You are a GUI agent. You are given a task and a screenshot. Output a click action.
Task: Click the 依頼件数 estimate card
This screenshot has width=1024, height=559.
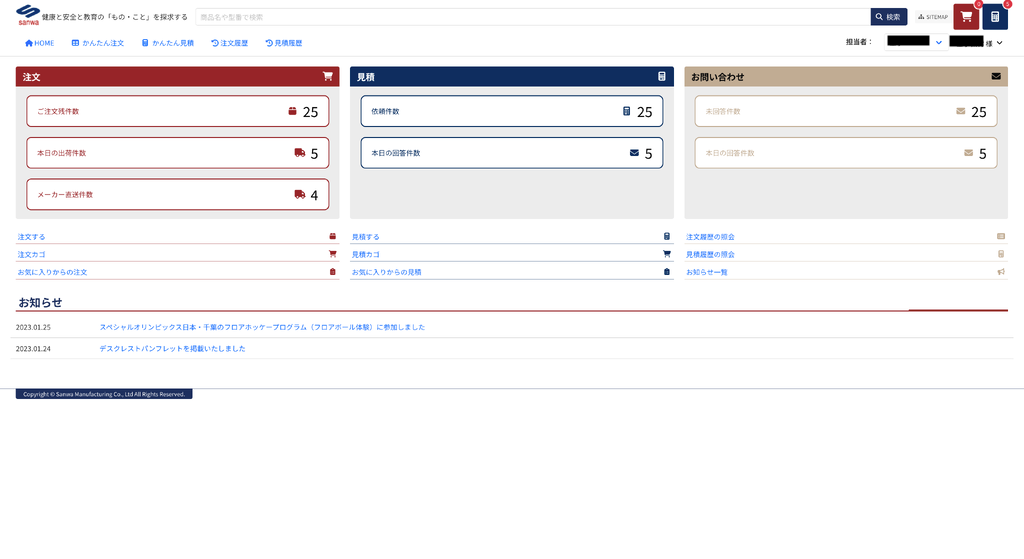point(511,111)
